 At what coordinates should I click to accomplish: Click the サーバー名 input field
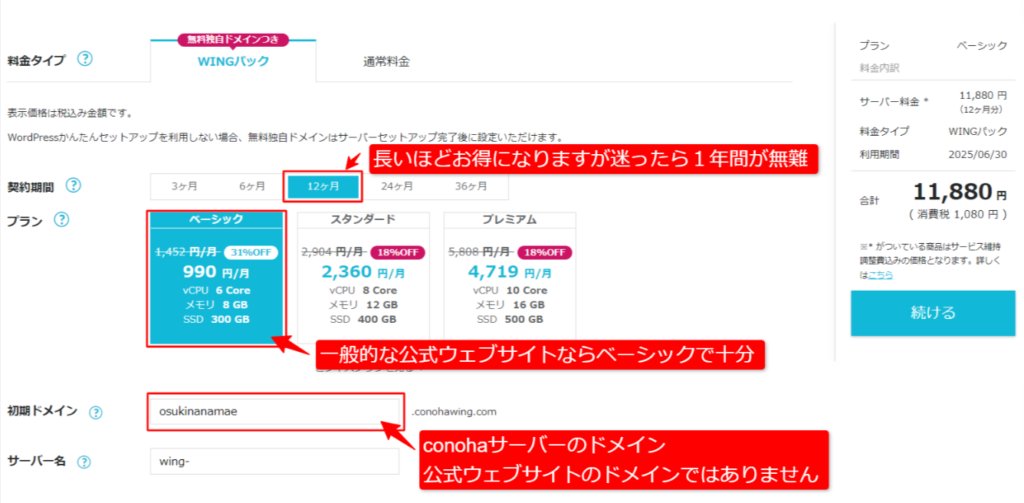point(274,461)
